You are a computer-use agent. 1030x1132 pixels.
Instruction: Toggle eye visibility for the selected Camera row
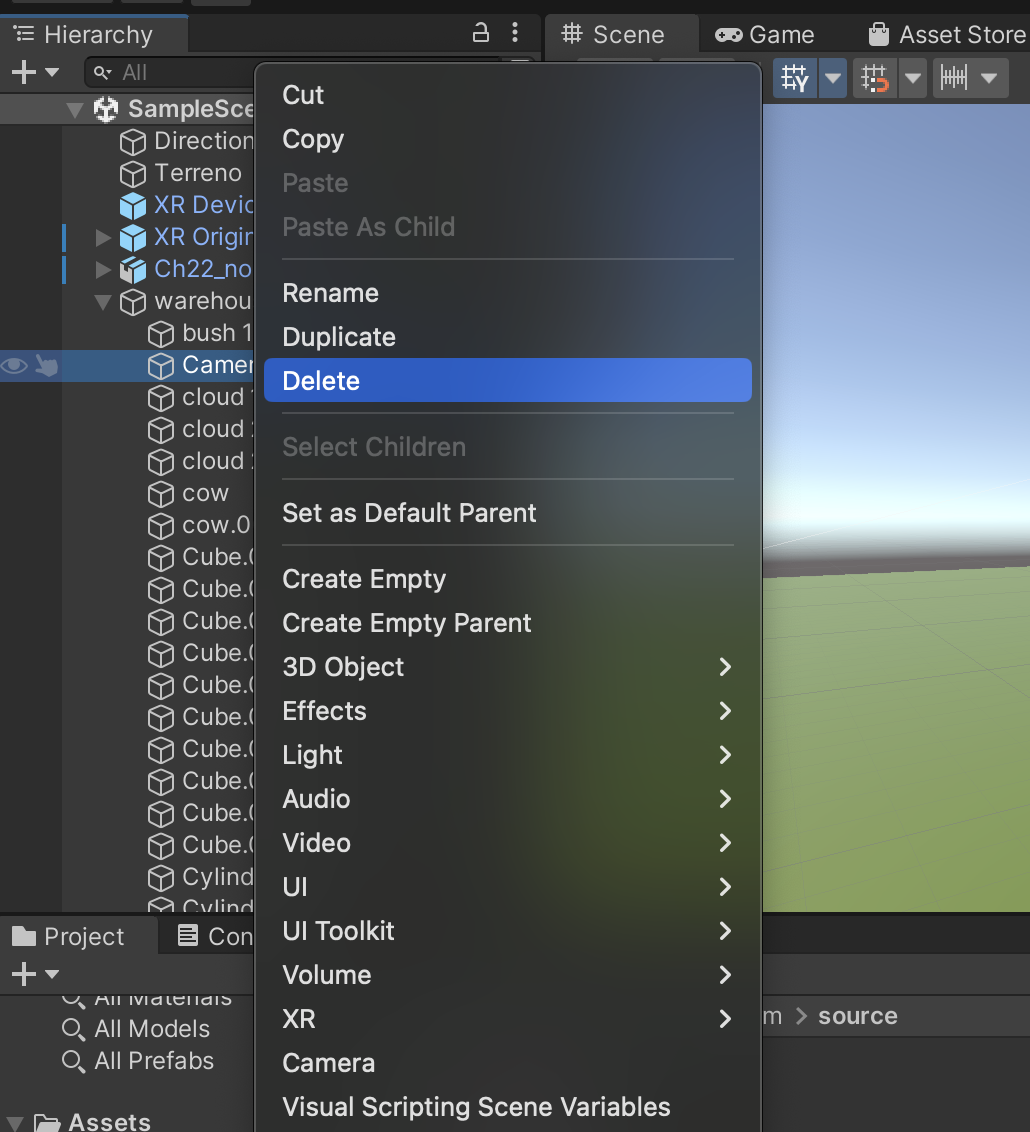pyautogui.click(x=14, y=366)
